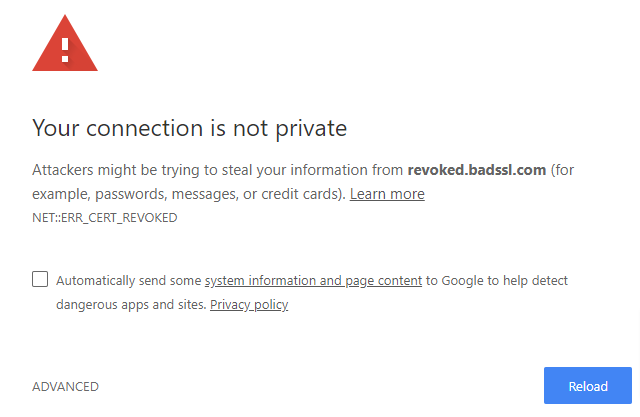Click the word 'private' in the heading
640x417 pixels.
[311, 129]
